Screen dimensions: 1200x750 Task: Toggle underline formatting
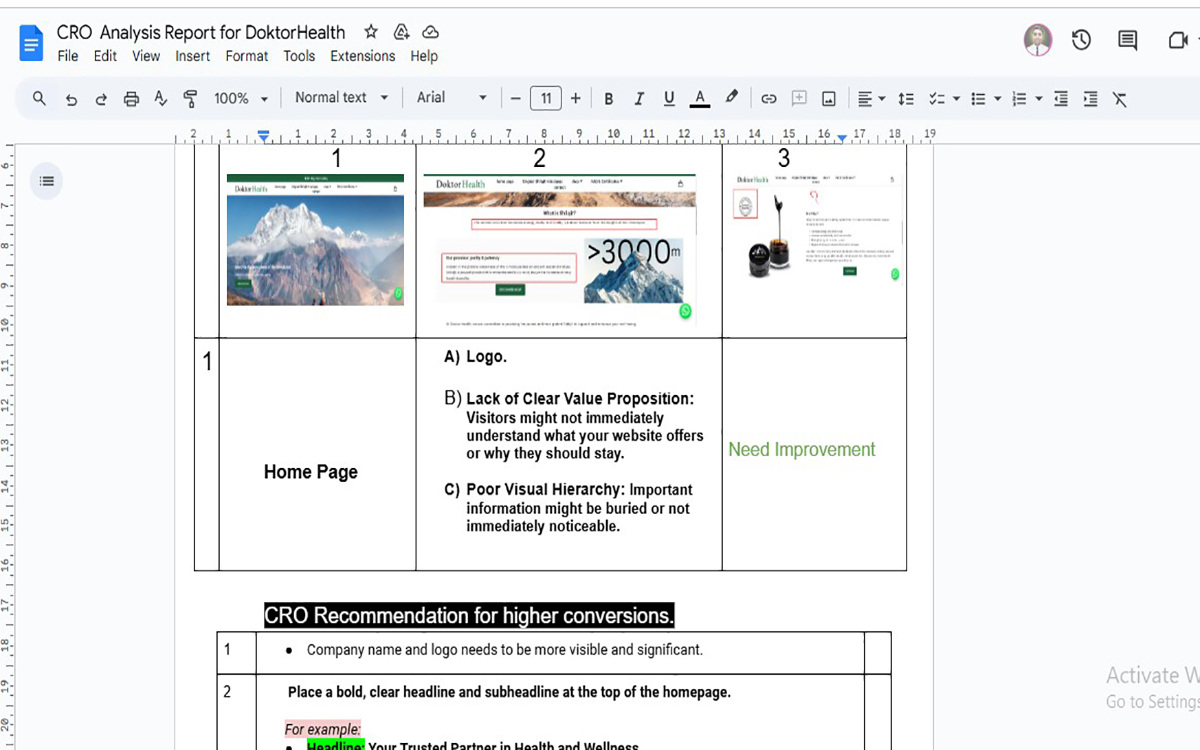tap(668, 98)
